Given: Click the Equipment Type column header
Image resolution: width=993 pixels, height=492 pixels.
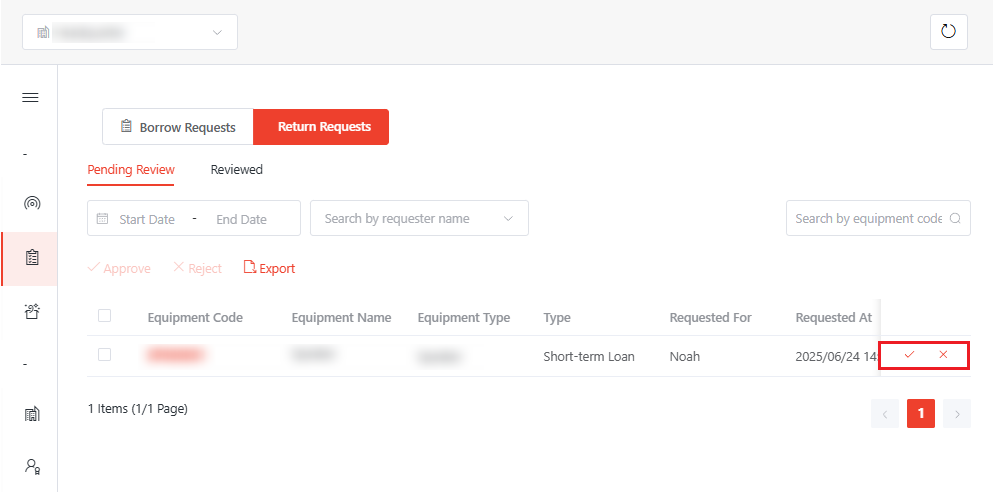Looking at the screenshot, I should click(x=464, y=318).
